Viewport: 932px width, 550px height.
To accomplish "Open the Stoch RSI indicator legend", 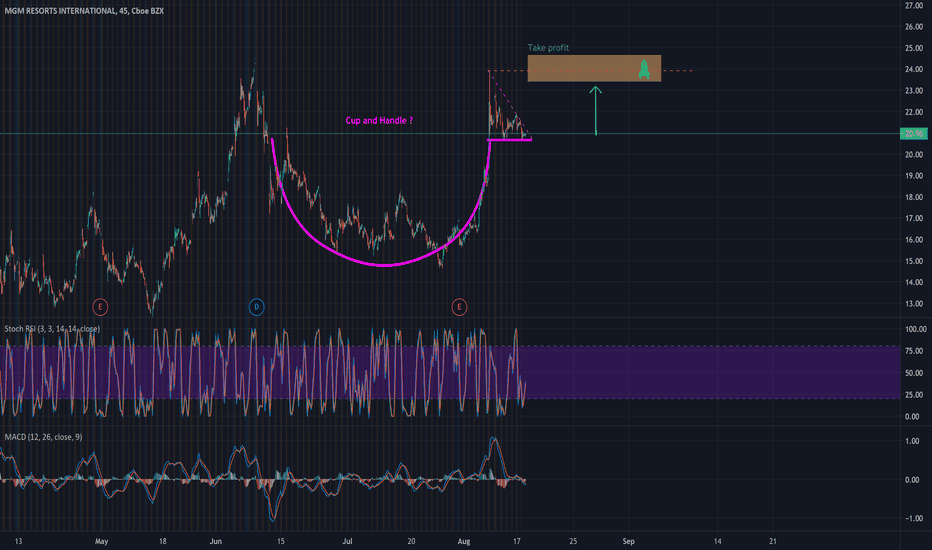I will click(x=52, y=329).
